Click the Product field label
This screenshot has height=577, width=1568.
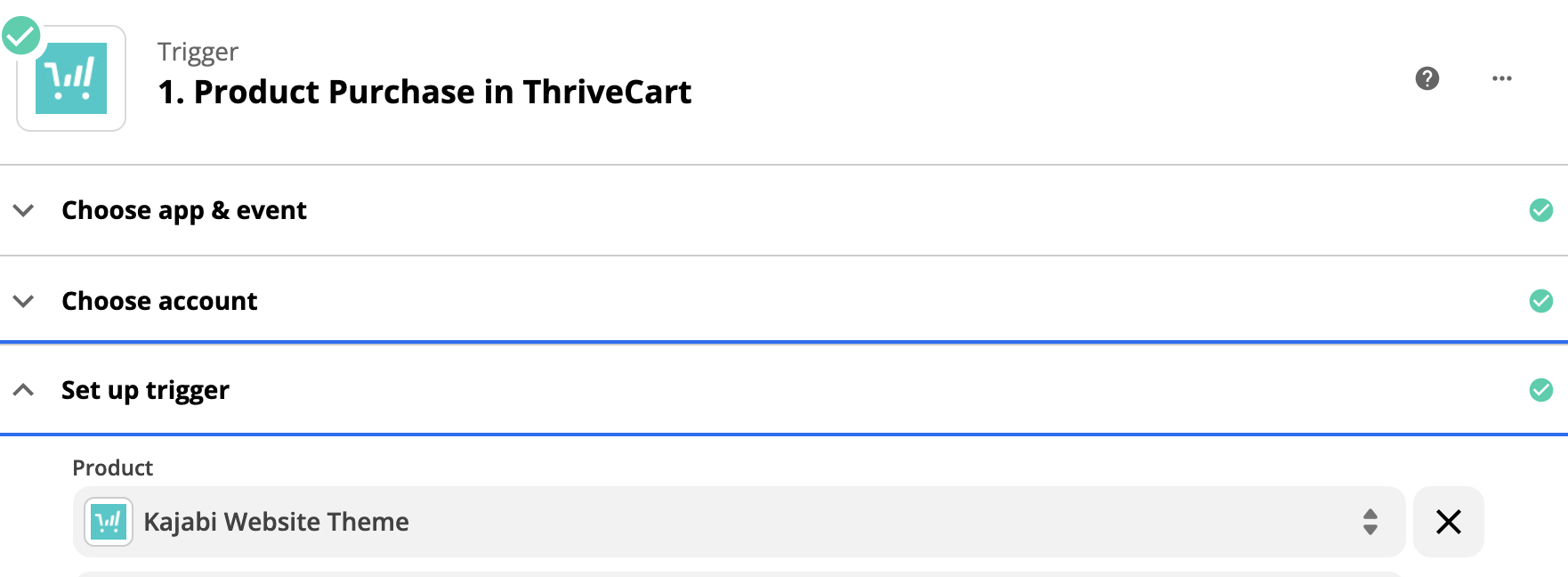(112, 467)
